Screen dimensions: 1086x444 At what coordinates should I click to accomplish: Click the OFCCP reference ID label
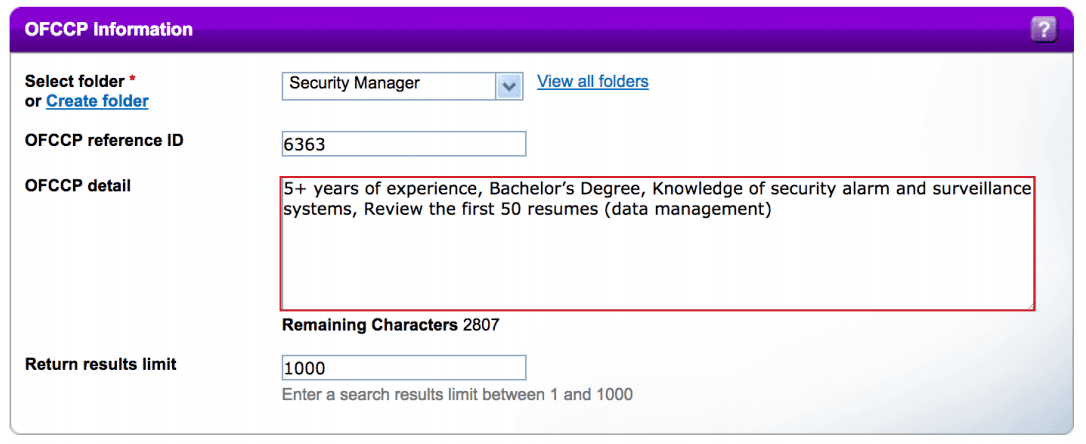pyautogui.click(x=104, y=141)
